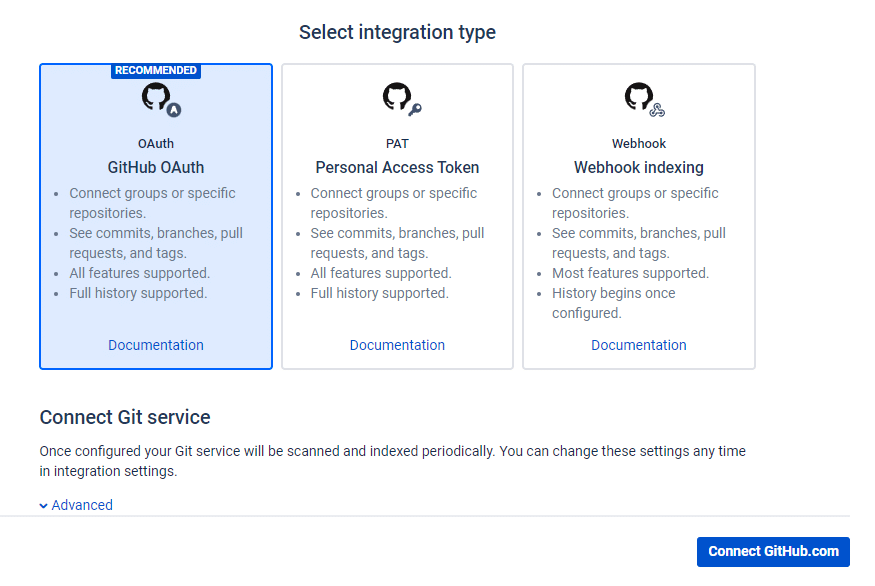The height and width of the screenshot is (586, 875).
Task: Click the small Webhook type label
Action: (x=638, y=144)
